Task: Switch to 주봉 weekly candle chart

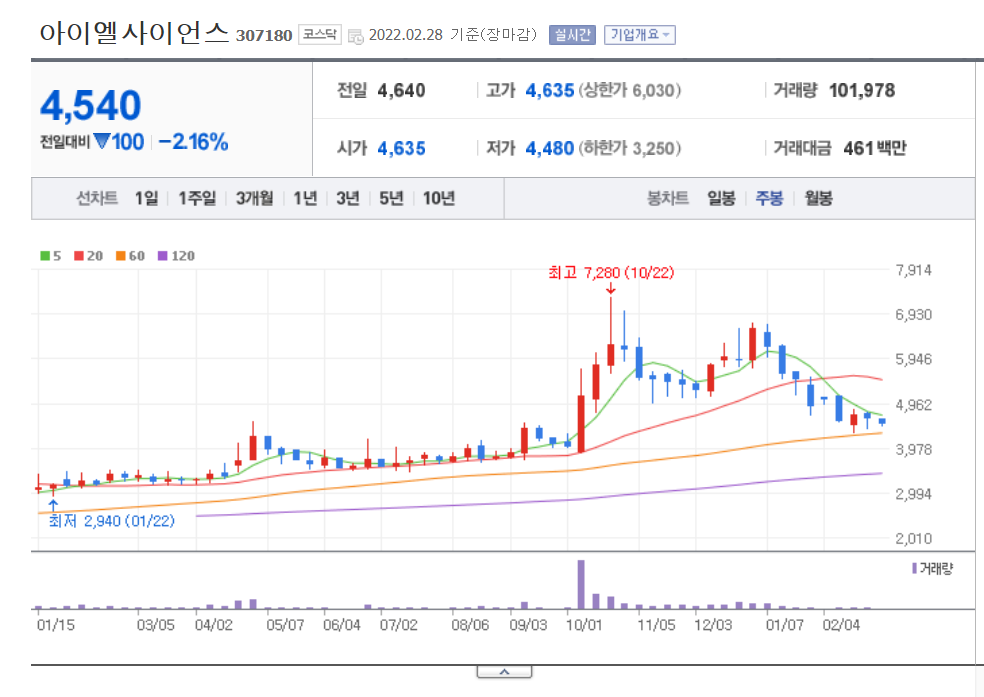Action: [769, 198]
